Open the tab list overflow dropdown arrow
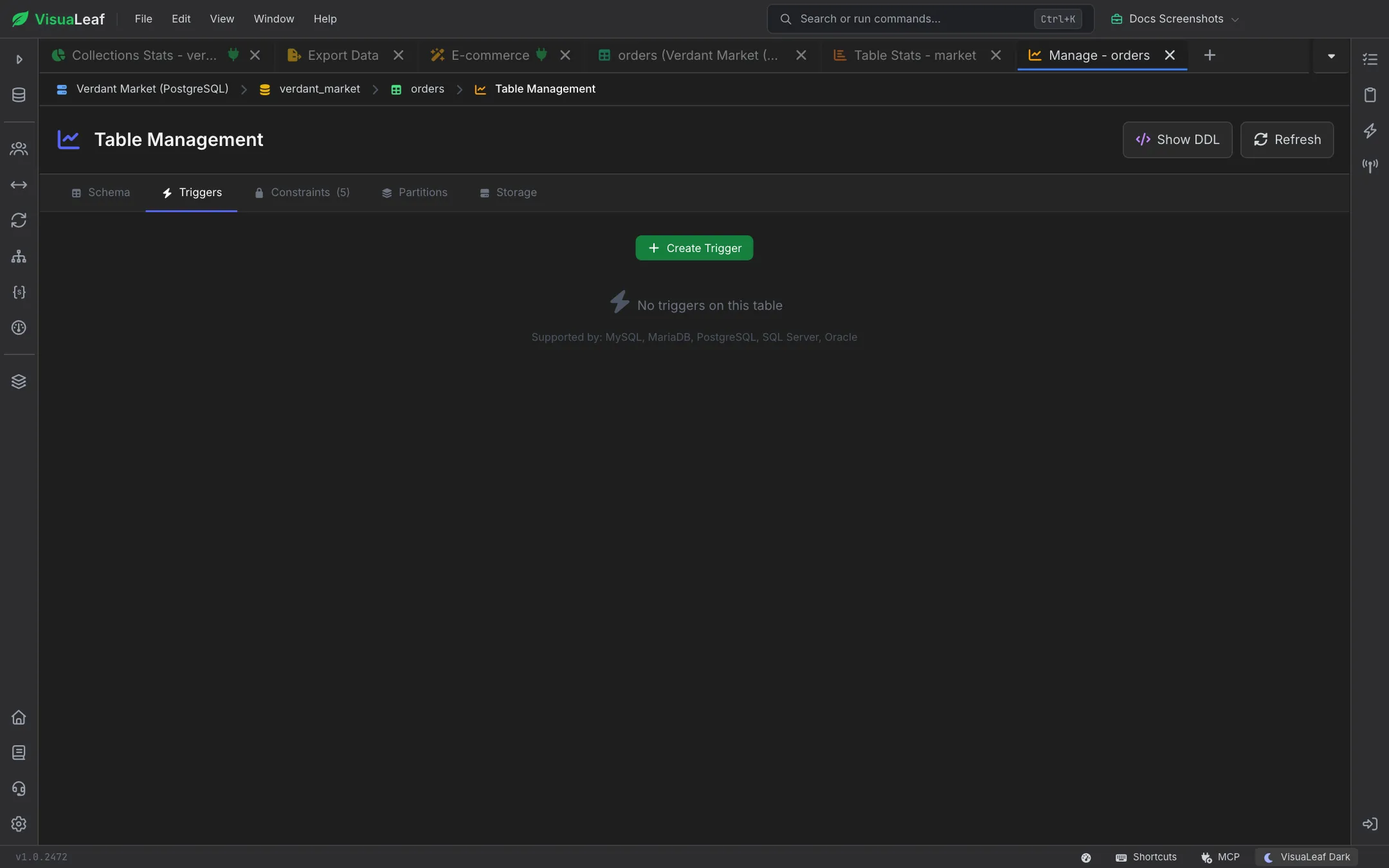The image size is (1389, 868). click(x=1331, y=56)
